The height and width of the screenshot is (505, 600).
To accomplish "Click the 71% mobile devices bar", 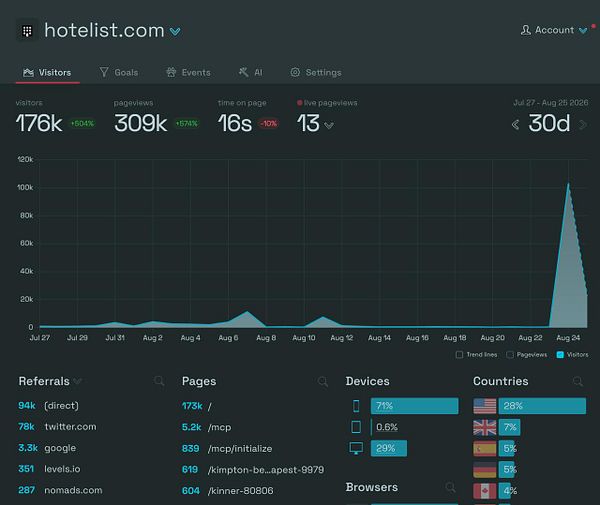I will coord(414,406).
